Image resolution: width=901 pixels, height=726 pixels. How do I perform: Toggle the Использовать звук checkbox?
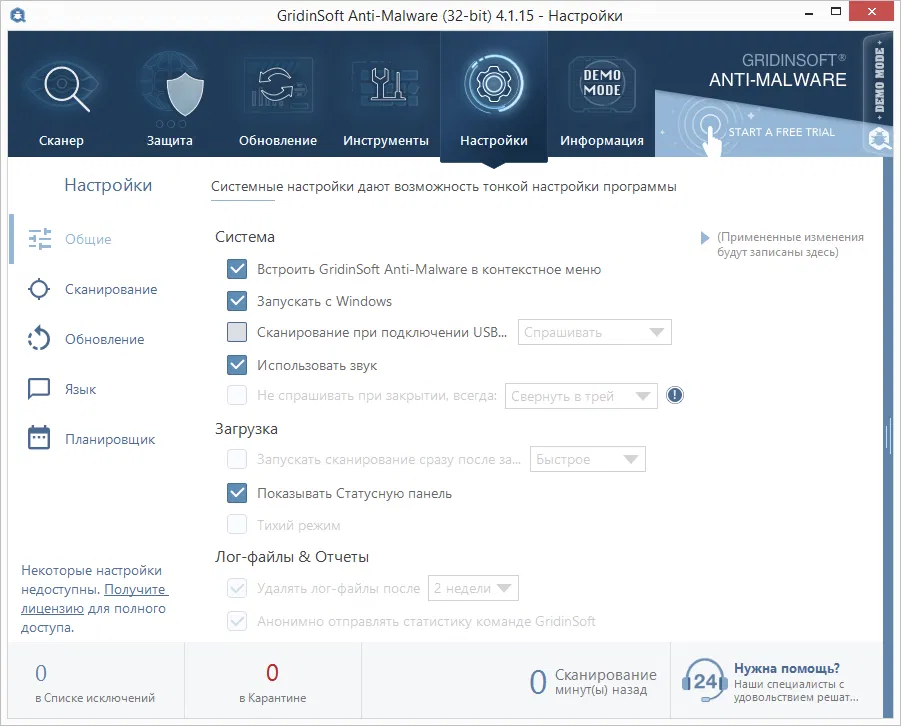[x=237, y=364]
